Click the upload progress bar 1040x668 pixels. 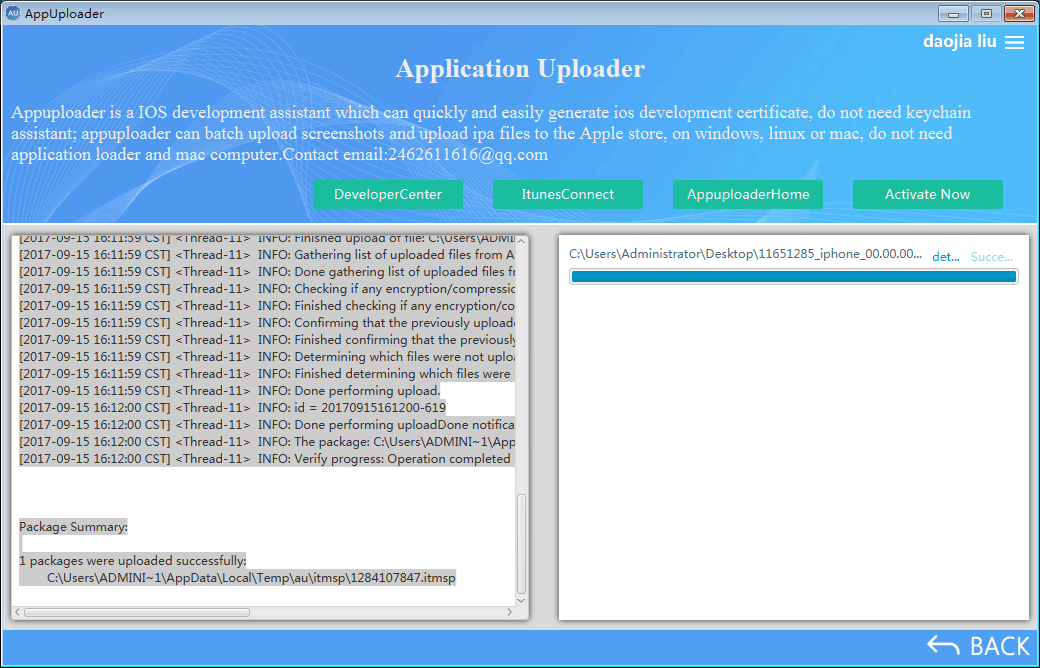tap(794, 277)
